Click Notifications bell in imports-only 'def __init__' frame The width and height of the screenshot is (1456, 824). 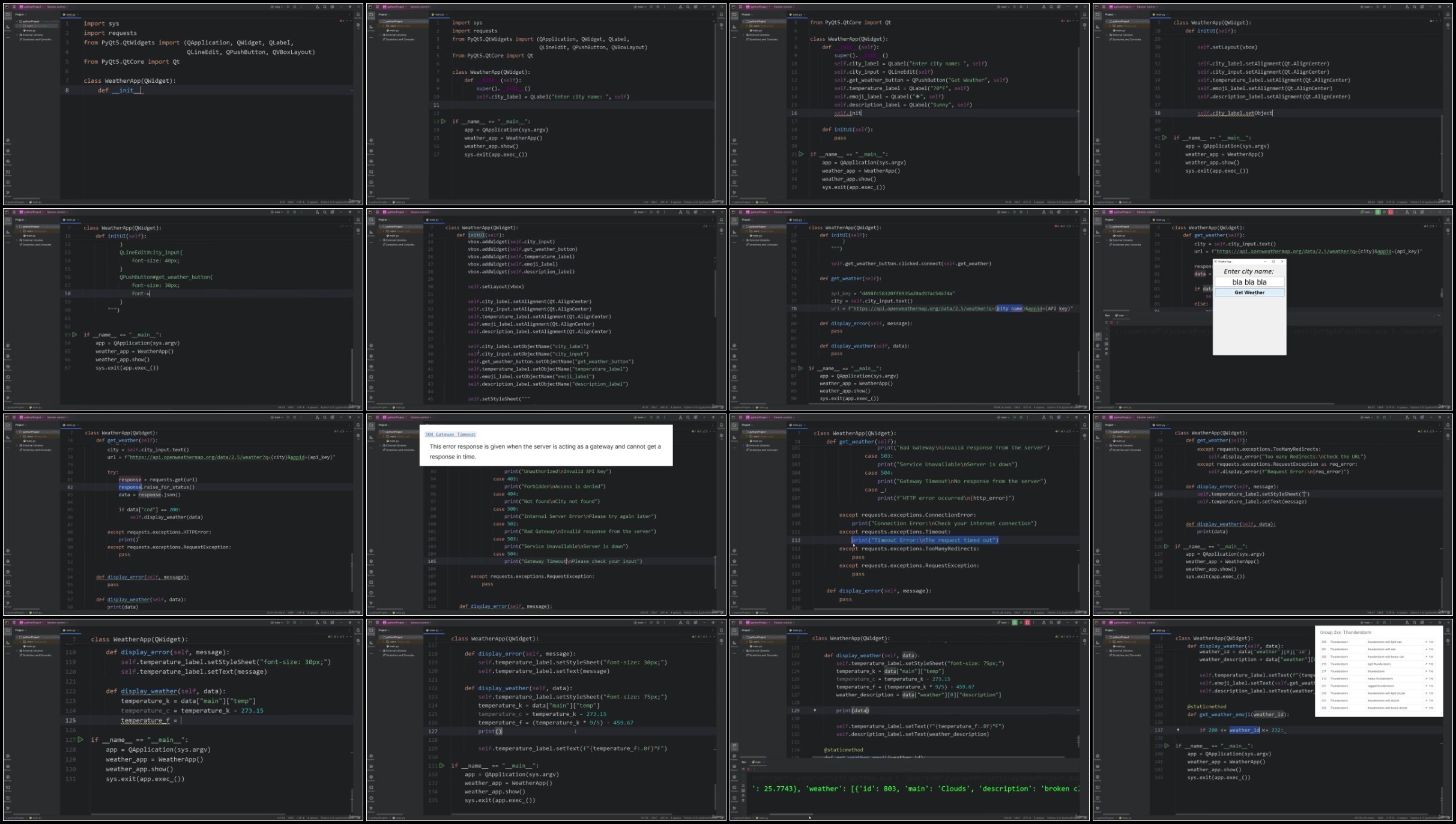pos(358,14)
